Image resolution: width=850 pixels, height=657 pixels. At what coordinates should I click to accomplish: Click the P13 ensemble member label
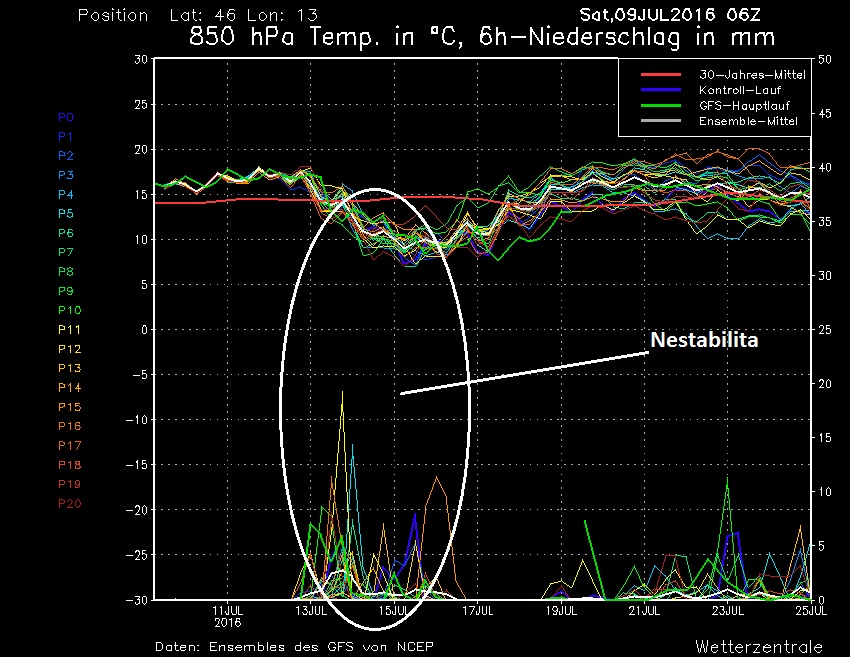click(69, 368)
